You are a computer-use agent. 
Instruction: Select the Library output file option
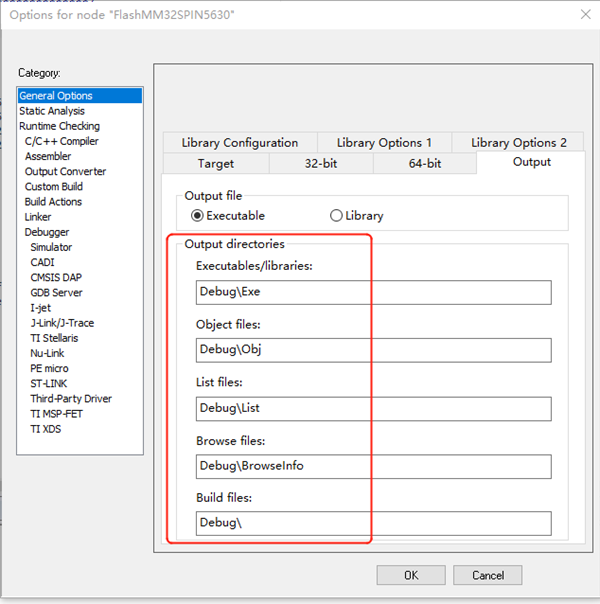tap(336, 215)
